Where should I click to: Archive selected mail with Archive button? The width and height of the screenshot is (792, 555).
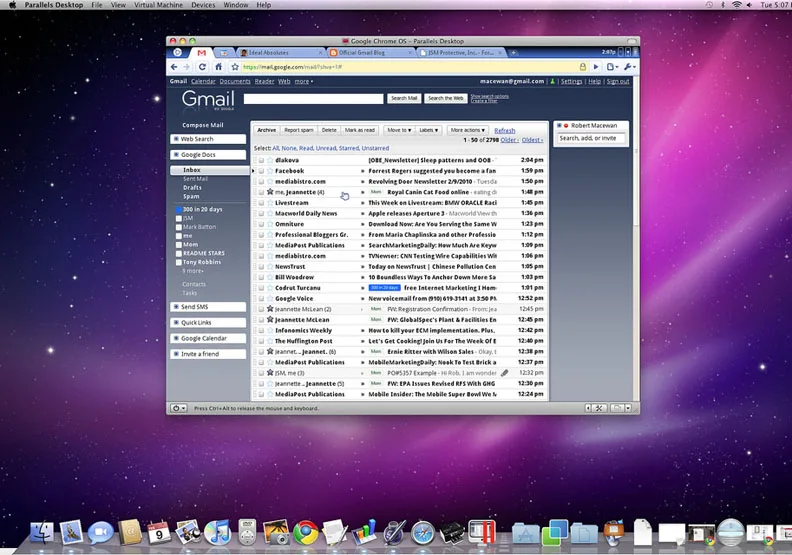[266, 130]
